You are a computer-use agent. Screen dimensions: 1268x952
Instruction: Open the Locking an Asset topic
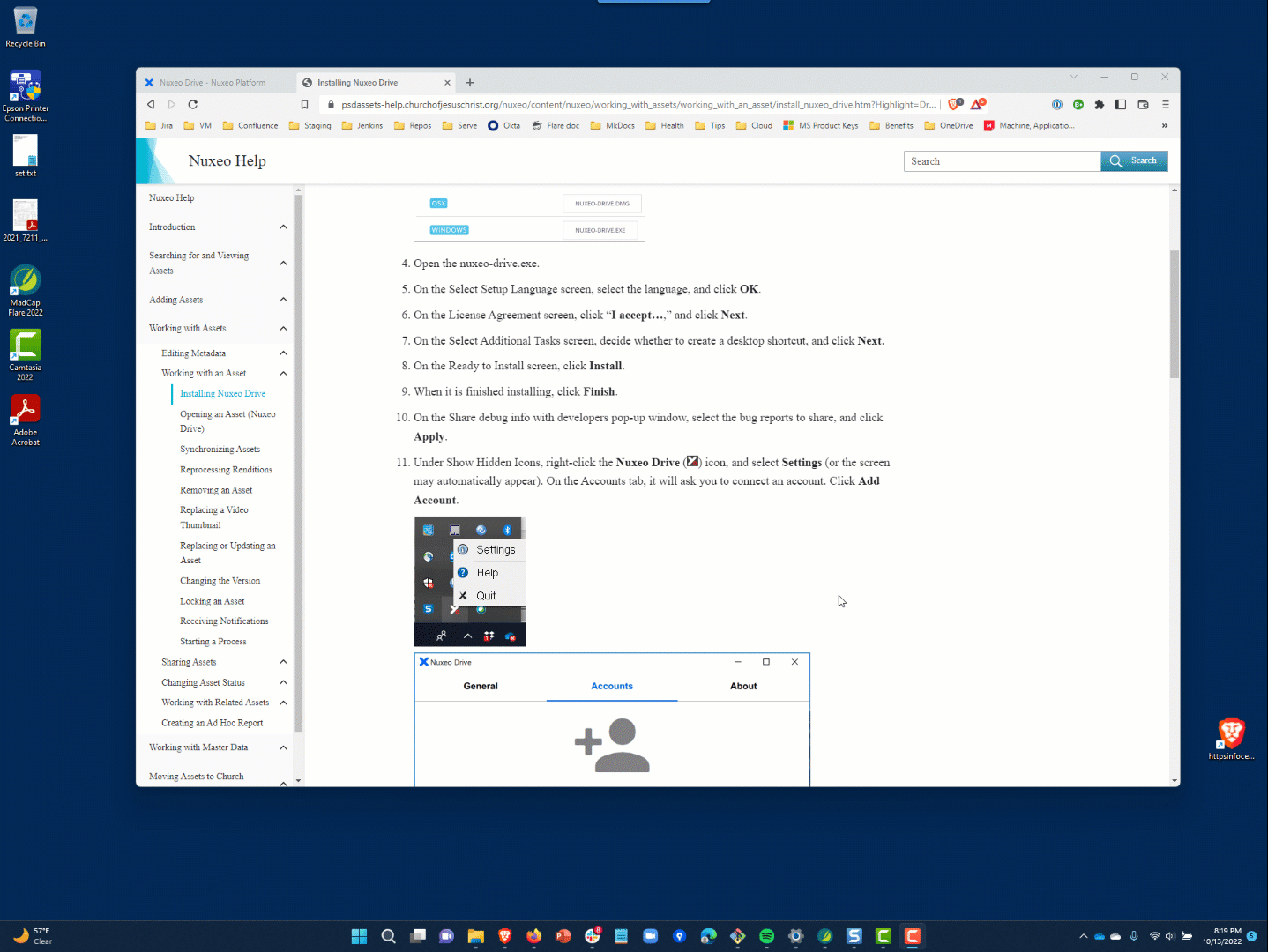(212, 601)
